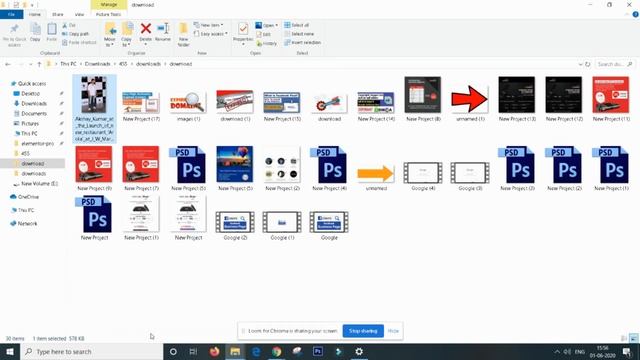
Task: Go up one folder level arrow
Action: pyautogui.click(x=39, y=64)
